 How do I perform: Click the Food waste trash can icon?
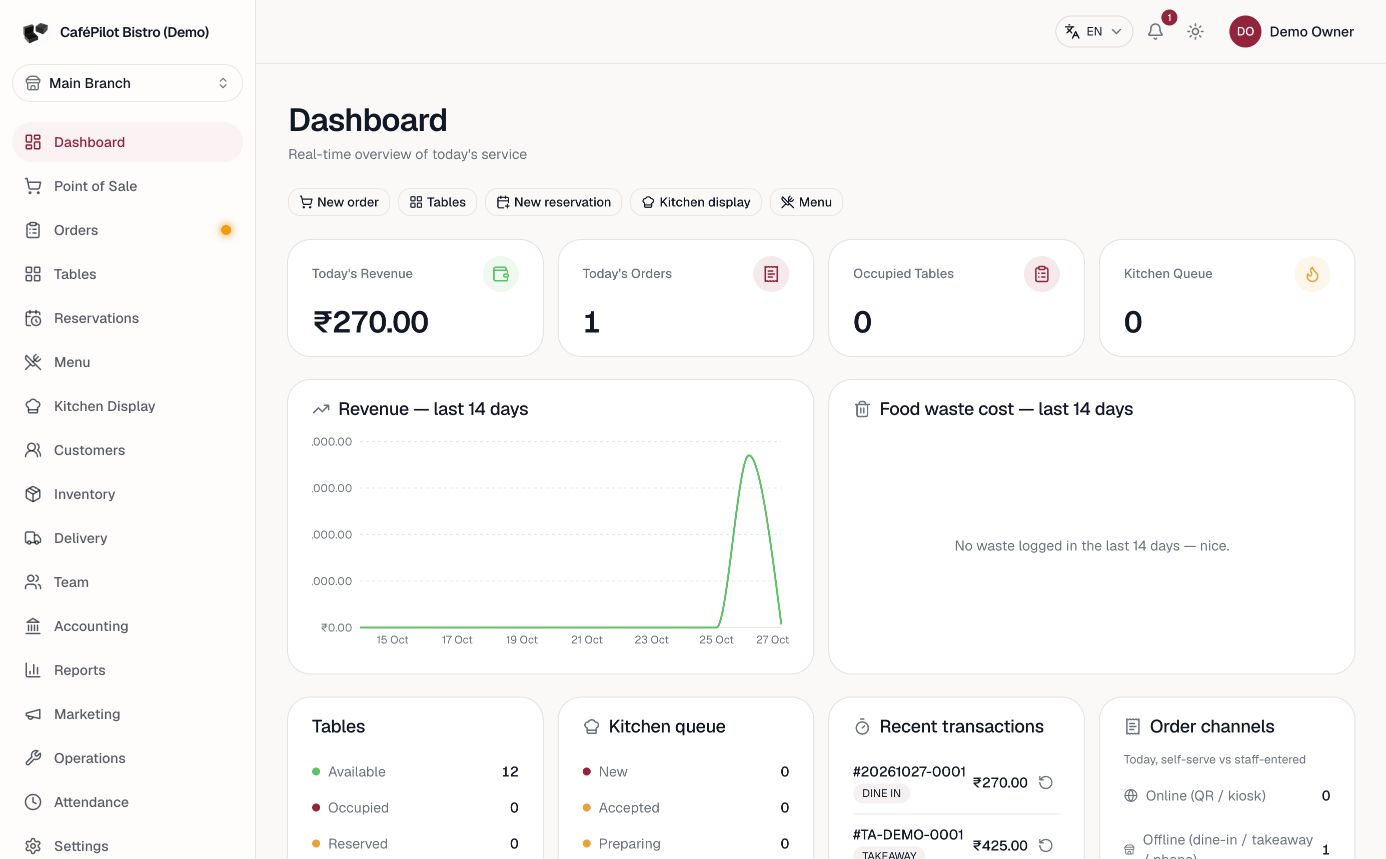[x=862, y=409]
